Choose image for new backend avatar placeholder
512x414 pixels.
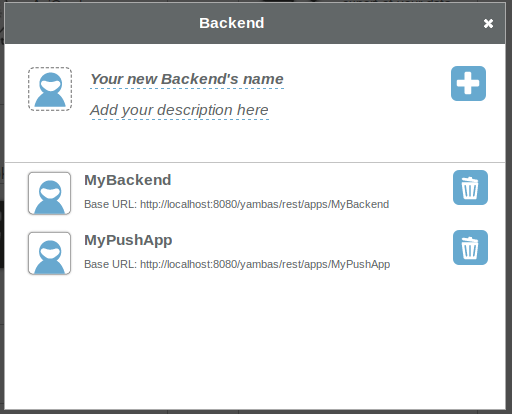[50, 89]
